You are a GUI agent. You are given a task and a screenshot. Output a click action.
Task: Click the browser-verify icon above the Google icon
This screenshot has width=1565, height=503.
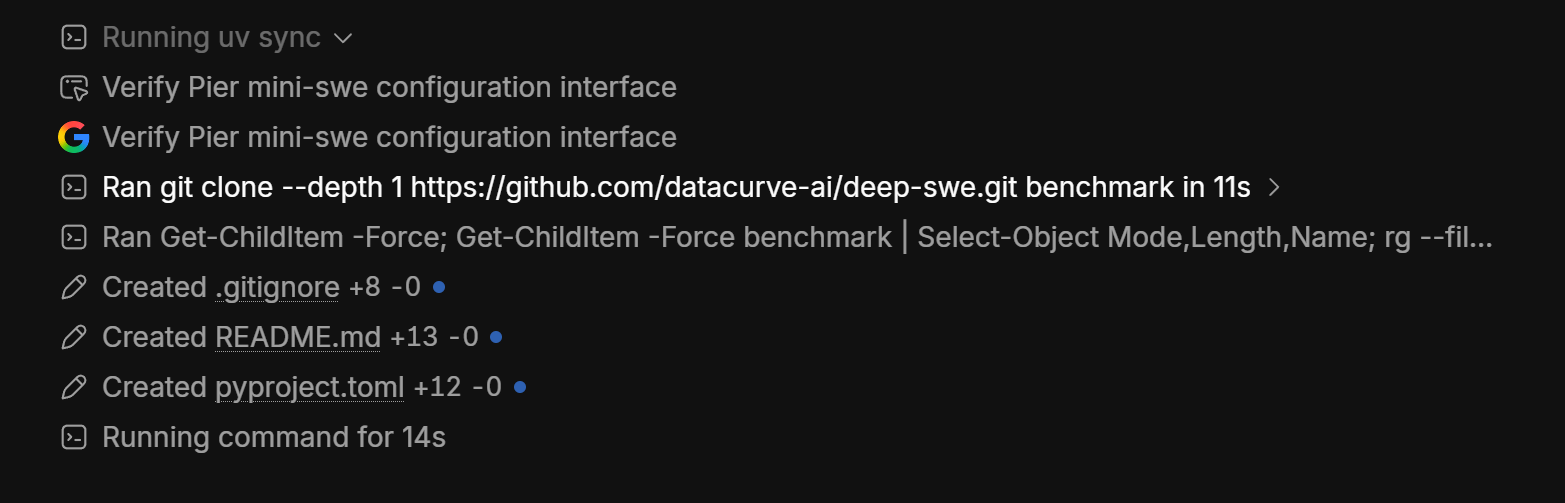(74, 88)
